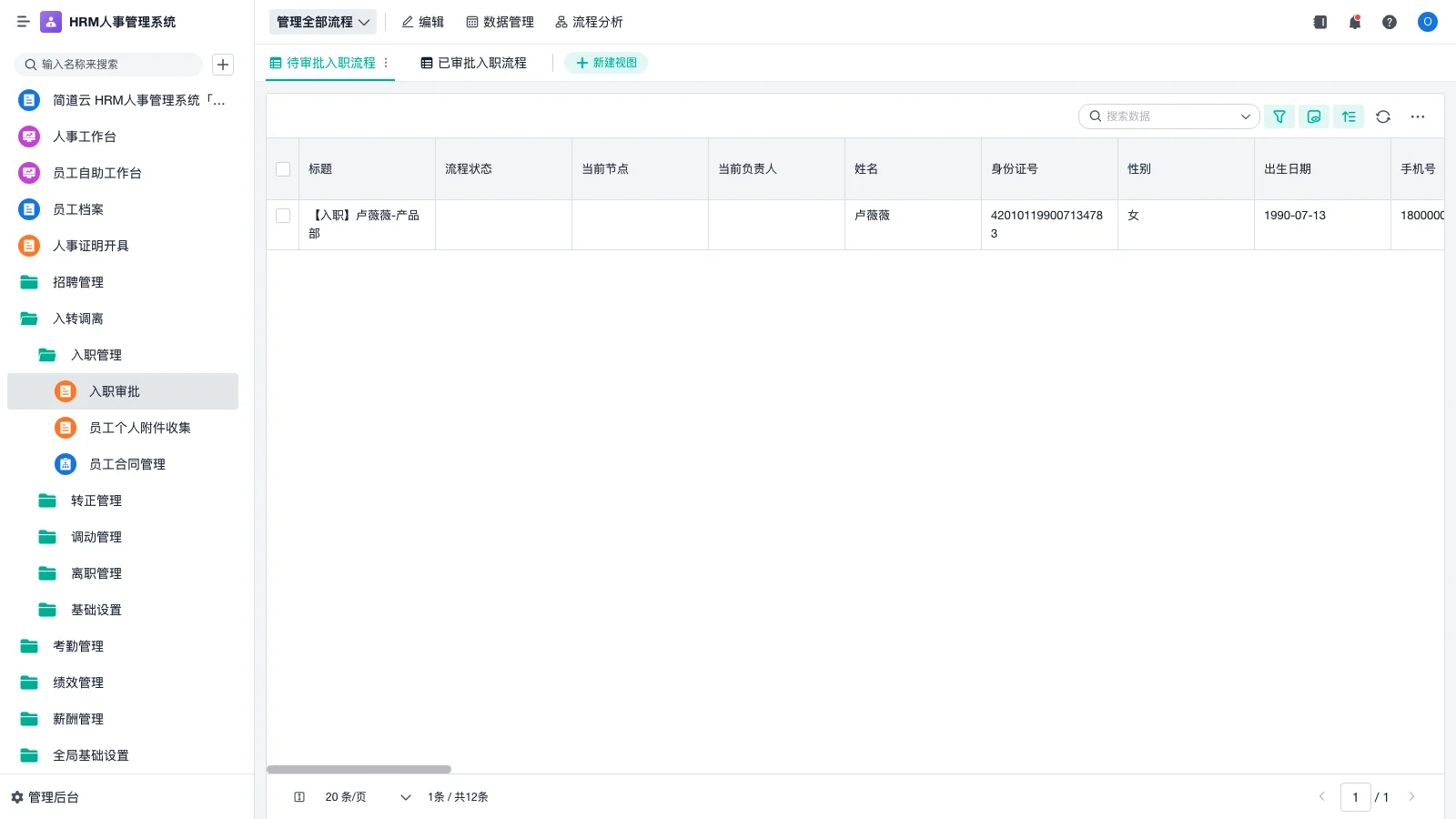This screenshot has height=819, width=1456.
Task: Check the row checkbox for 卢薇薇
Action: (283, 216)
